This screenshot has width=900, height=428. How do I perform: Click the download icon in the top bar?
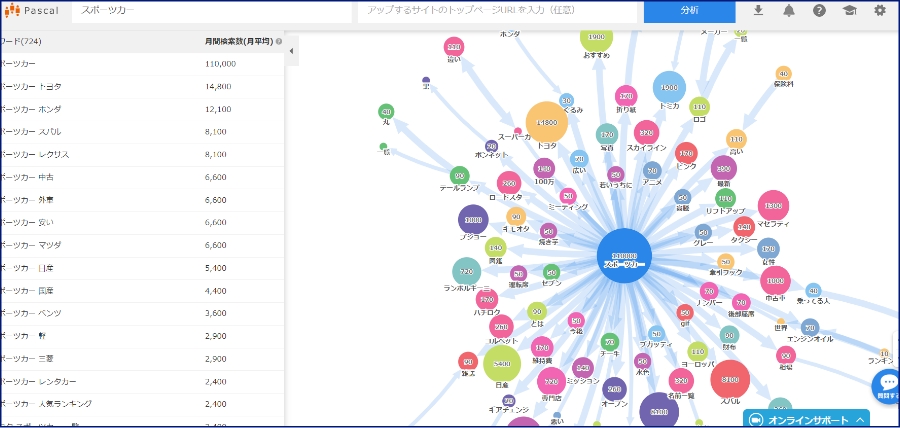758,11
